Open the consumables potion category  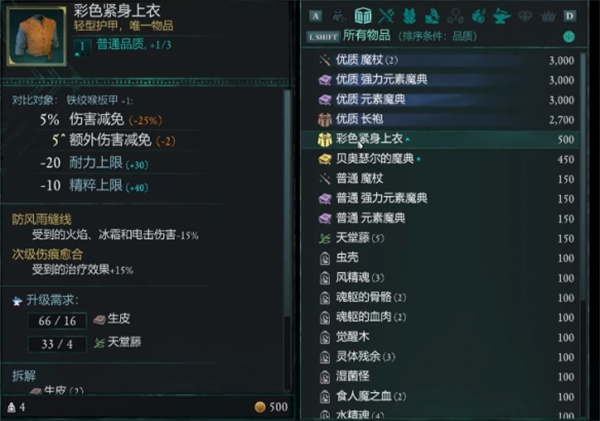478,16
